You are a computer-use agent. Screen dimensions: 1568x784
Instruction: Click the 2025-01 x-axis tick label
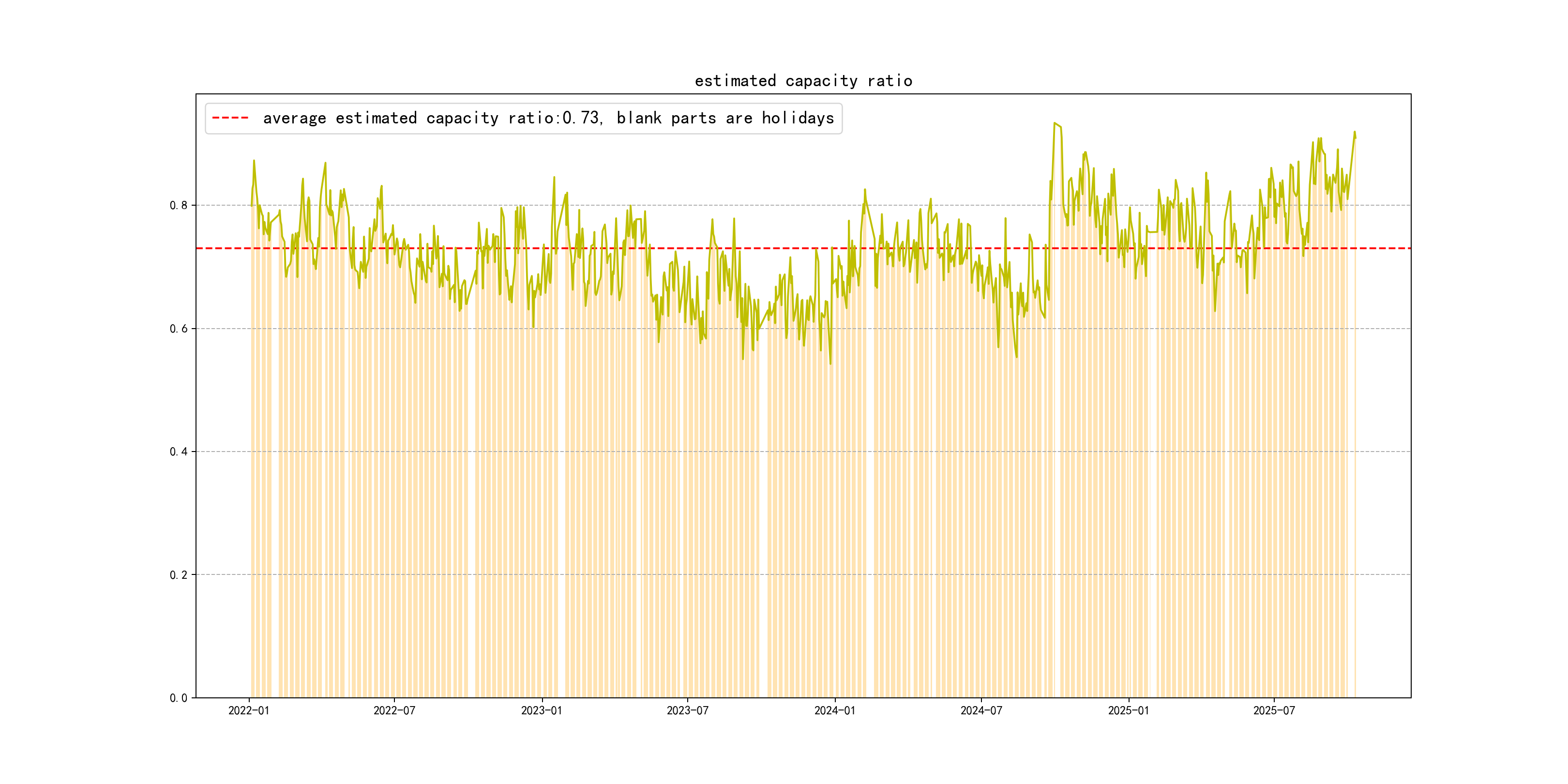click(x=1128, y=710)
